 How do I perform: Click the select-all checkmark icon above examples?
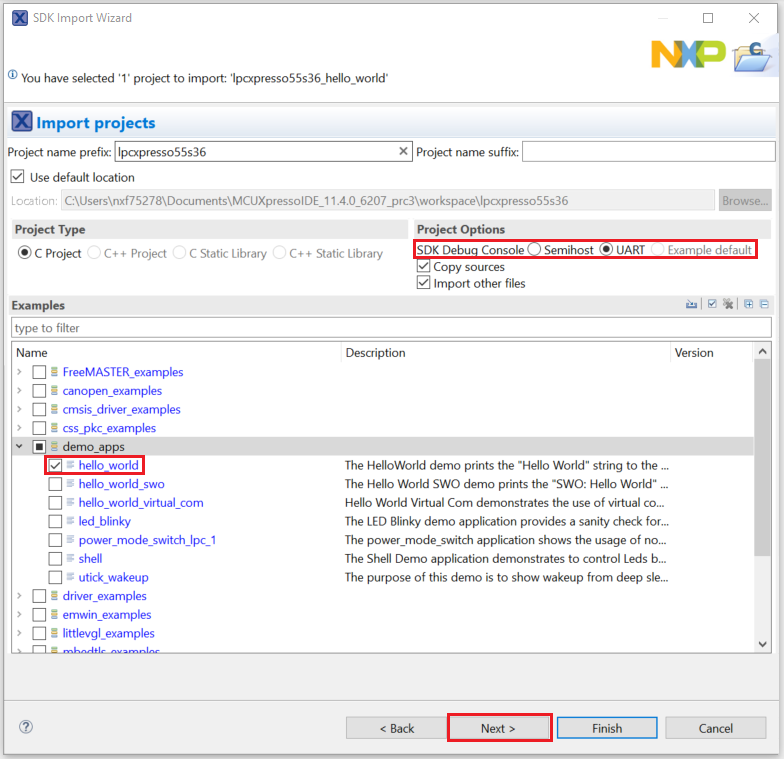pos(712,305)
